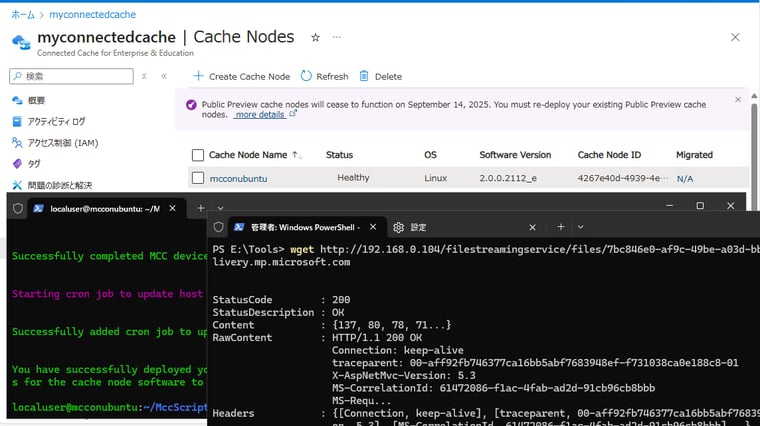760x426 pixels.
Task: Collapse the left navigation menu
Action: [164, 76]
